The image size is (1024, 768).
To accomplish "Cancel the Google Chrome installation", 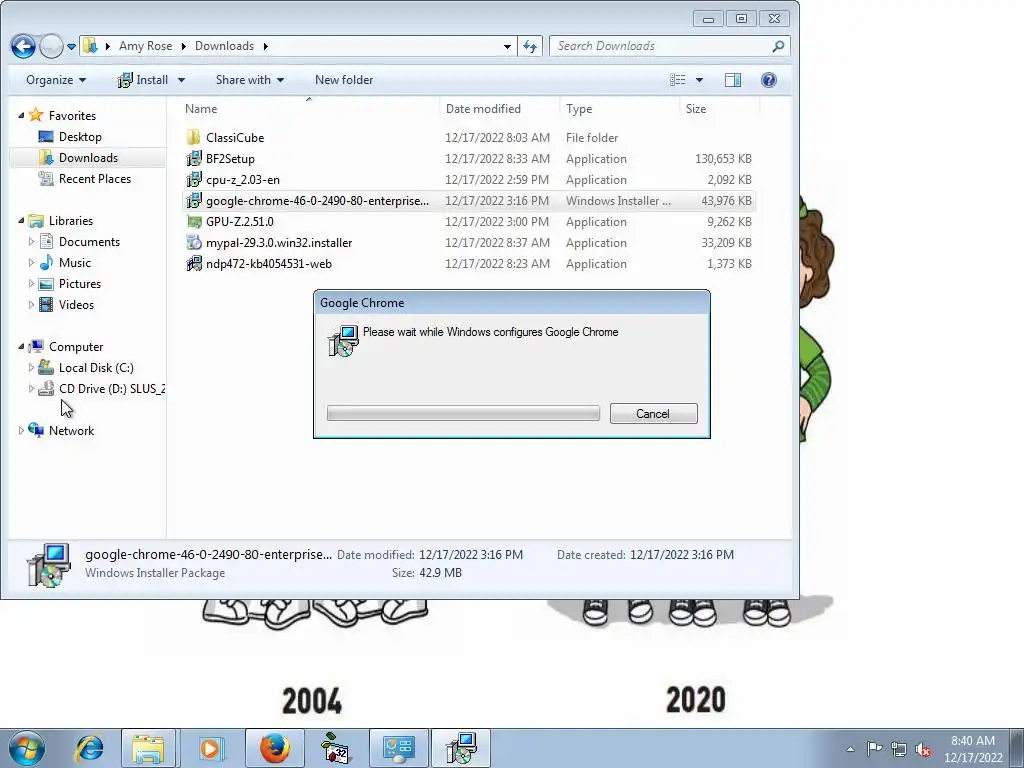I will click(653, 413).
